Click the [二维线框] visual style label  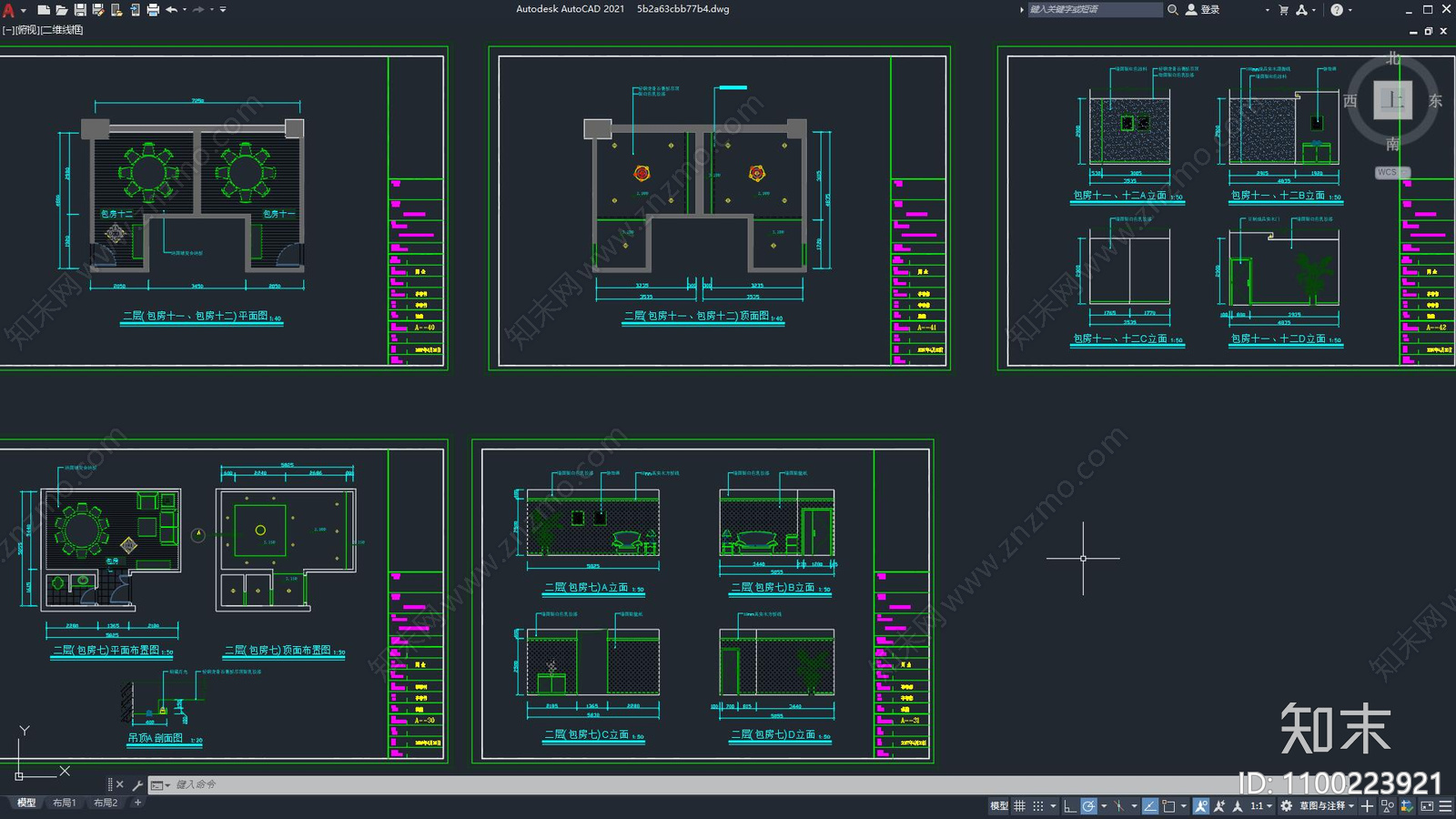[x=62, y=30]
